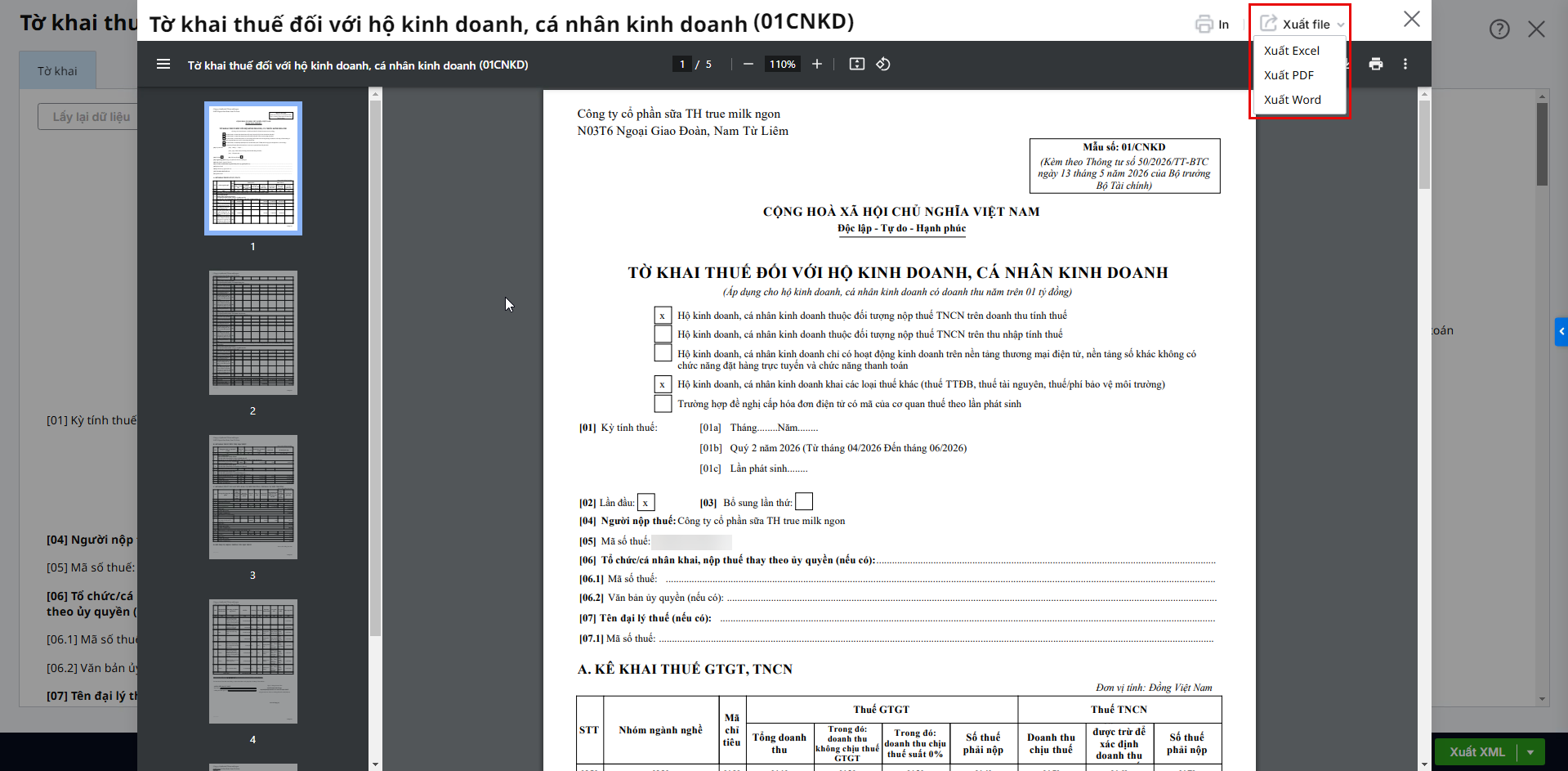
Task: Click the thumbnail panel scroll down arrow
Action: pos(375,764)
